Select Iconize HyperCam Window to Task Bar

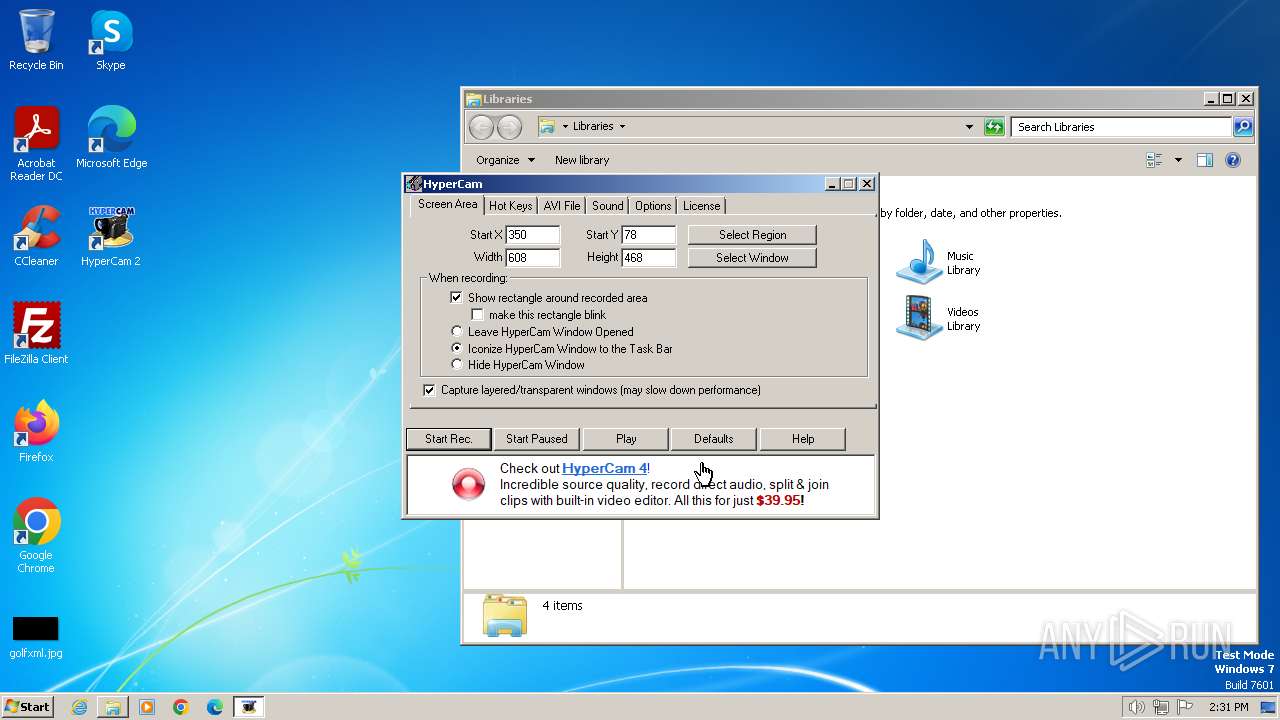coord(457,349)
